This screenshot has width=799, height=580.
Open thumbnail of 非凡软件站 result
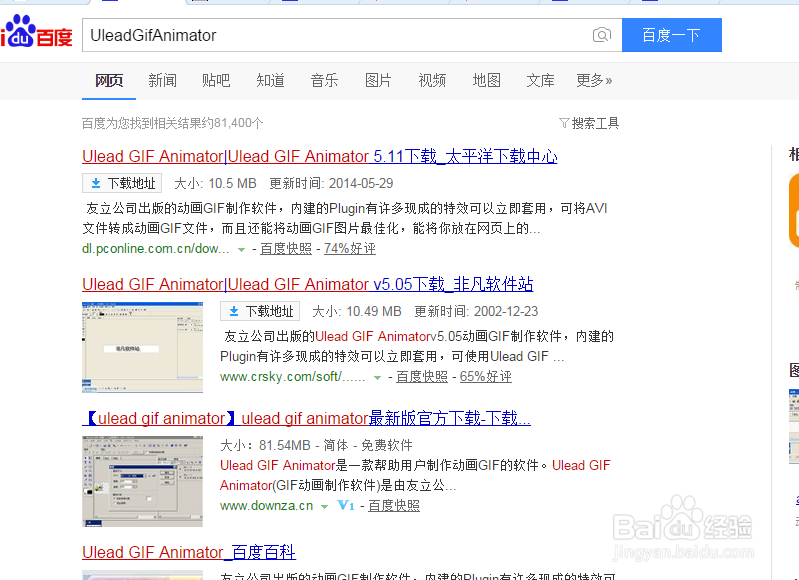(142, 347)
